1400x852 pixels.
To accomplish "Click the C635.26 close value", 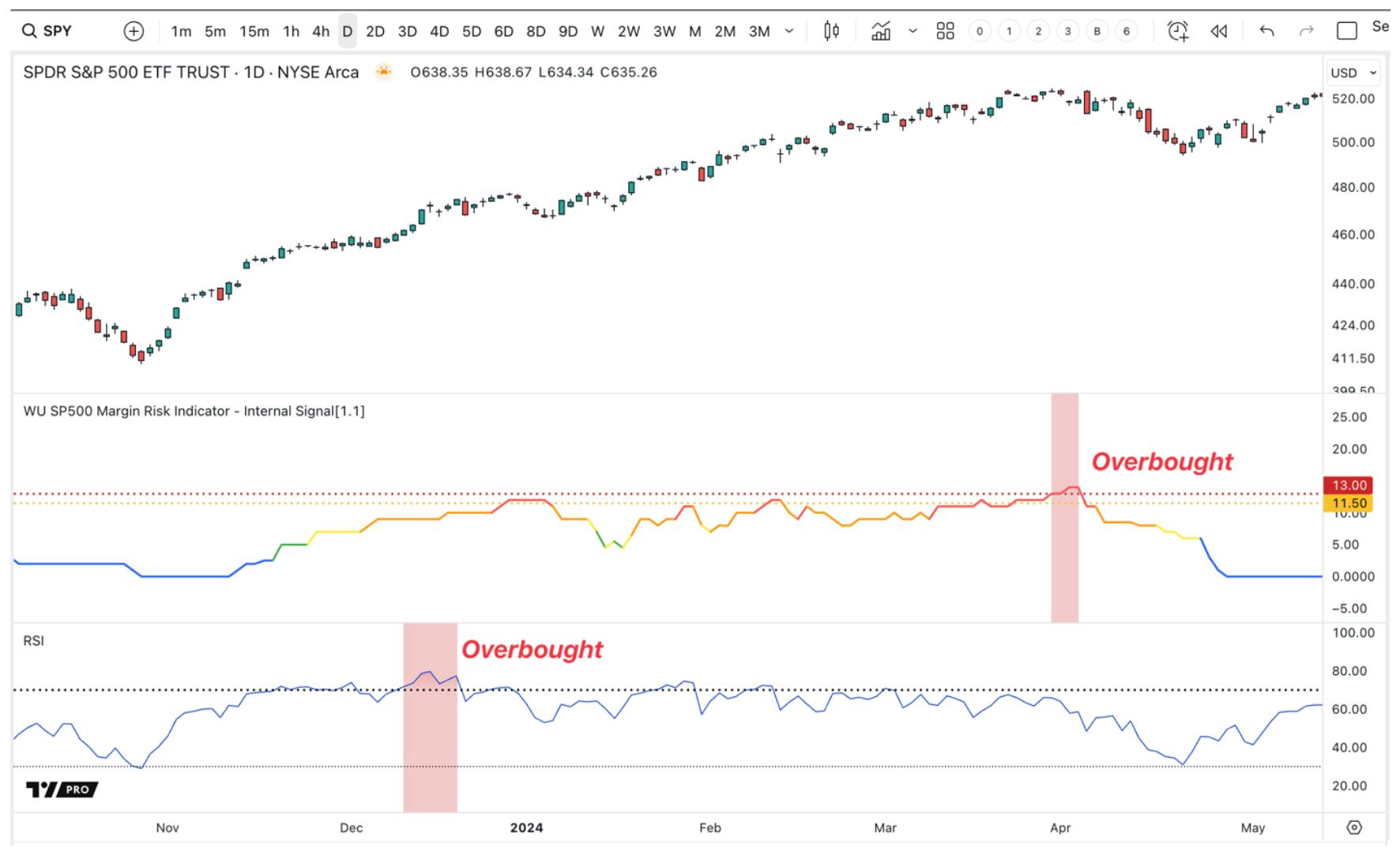I will tap(628, 72).
